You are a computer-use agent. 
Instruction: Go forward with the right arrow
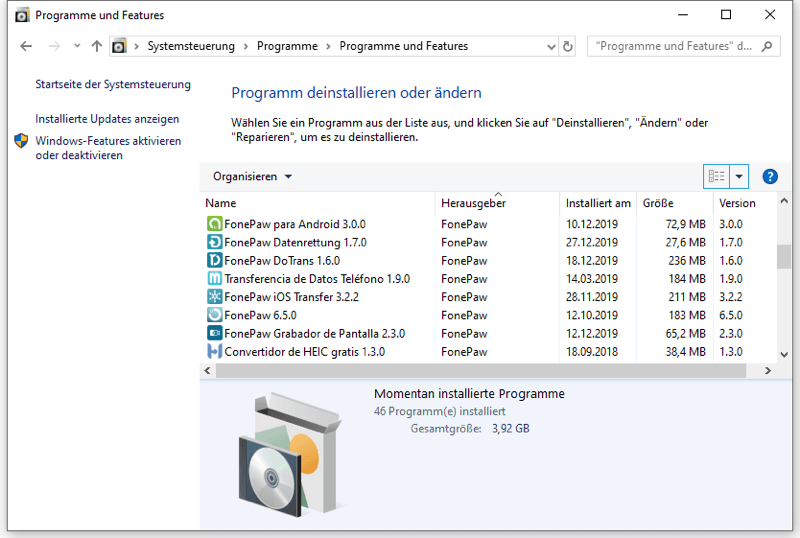pyautogui.click(x=54, y=46)
